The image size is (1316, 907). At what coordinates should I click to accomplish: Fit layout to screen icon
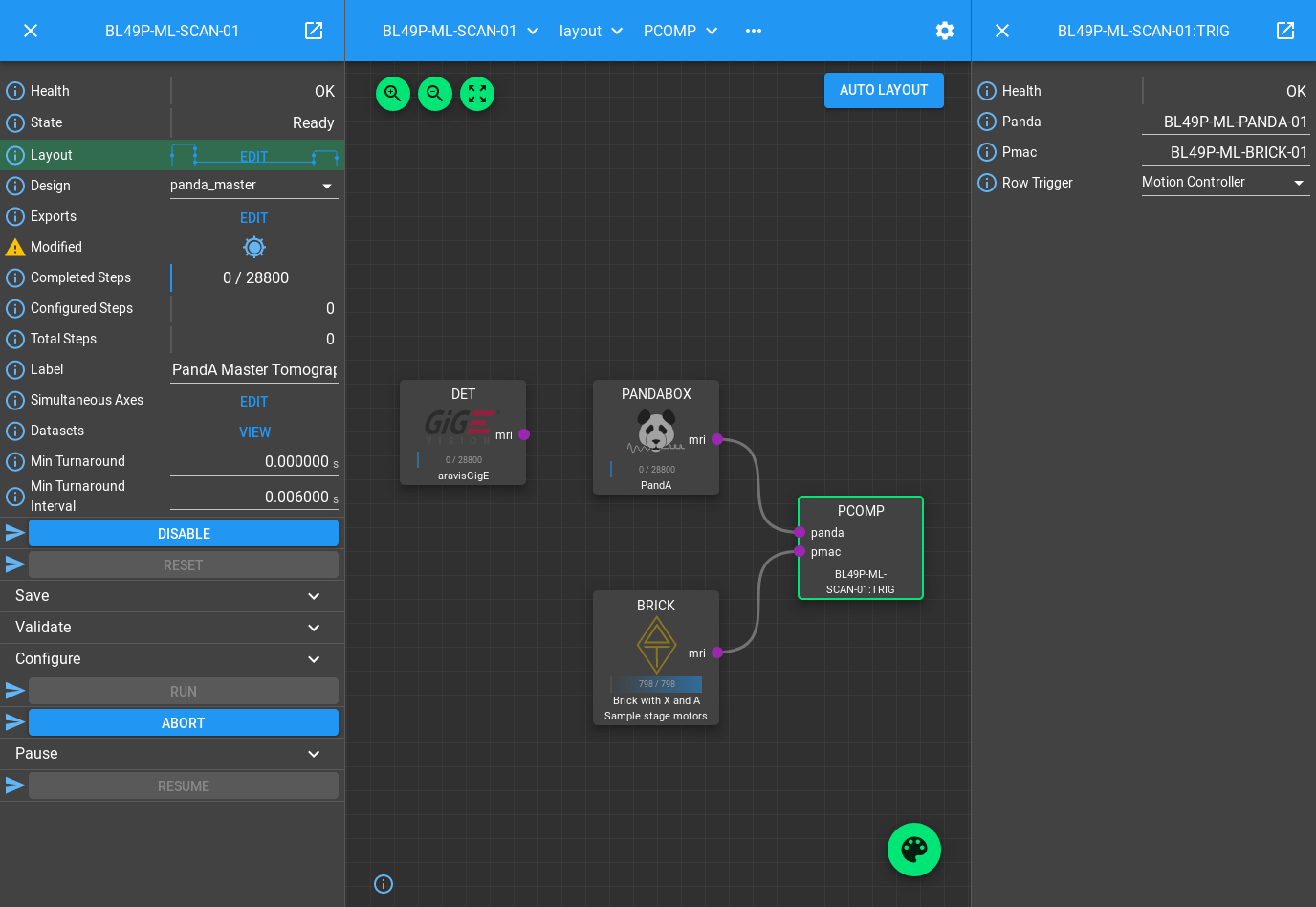(x=477, y=94)
